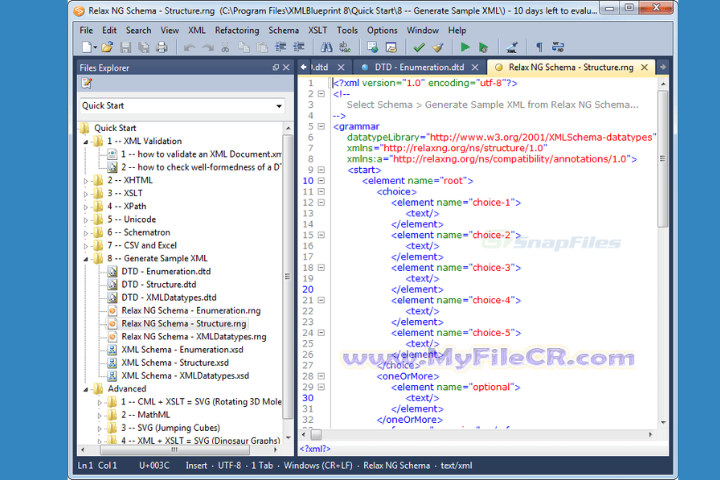The image size is (720, 480).
Task: Open Replace with the ab-ac icon
Action: [x=345, y=47]
